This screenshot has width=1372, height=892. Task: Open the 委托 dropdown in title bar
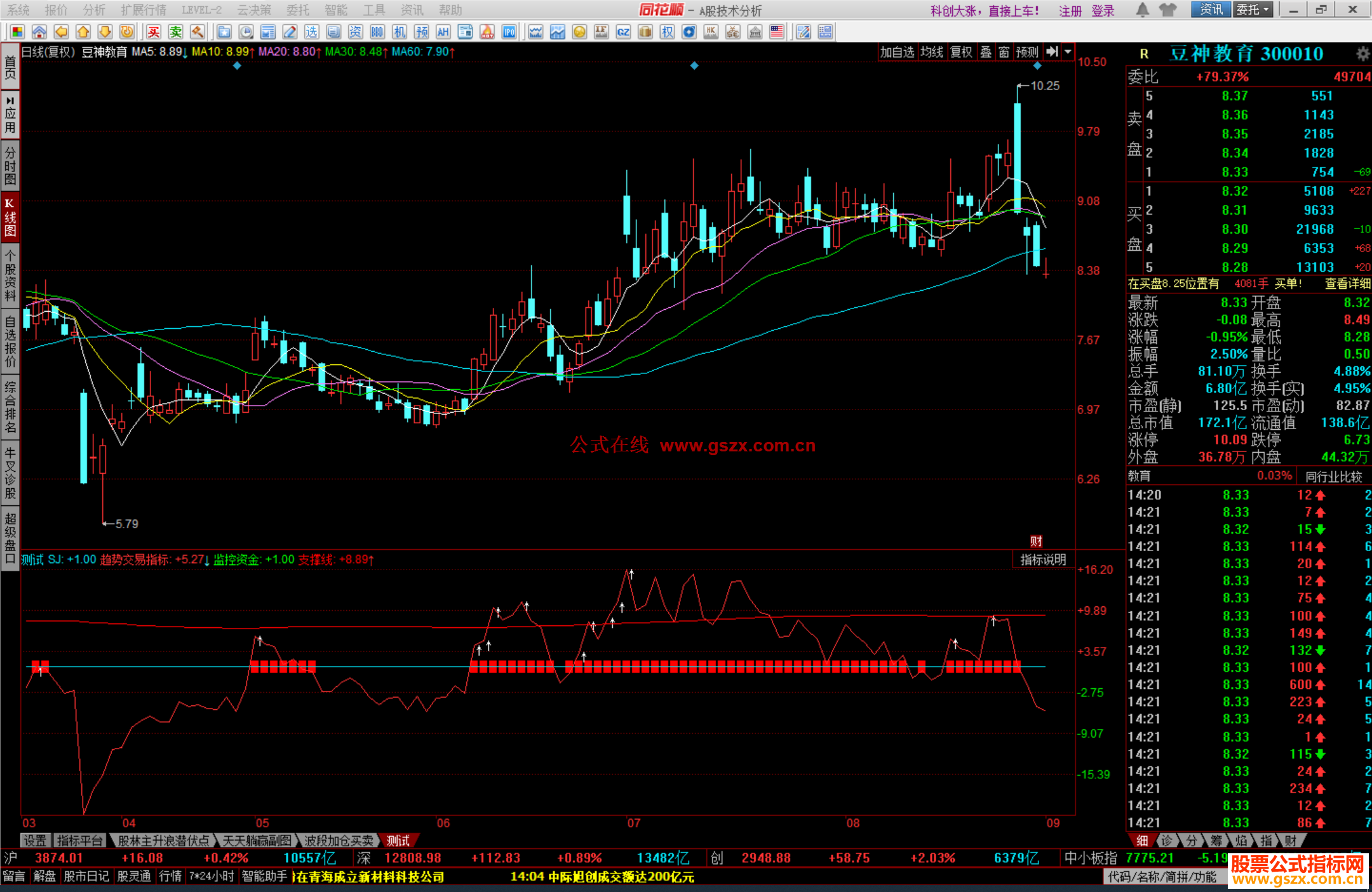[1253, 10]
